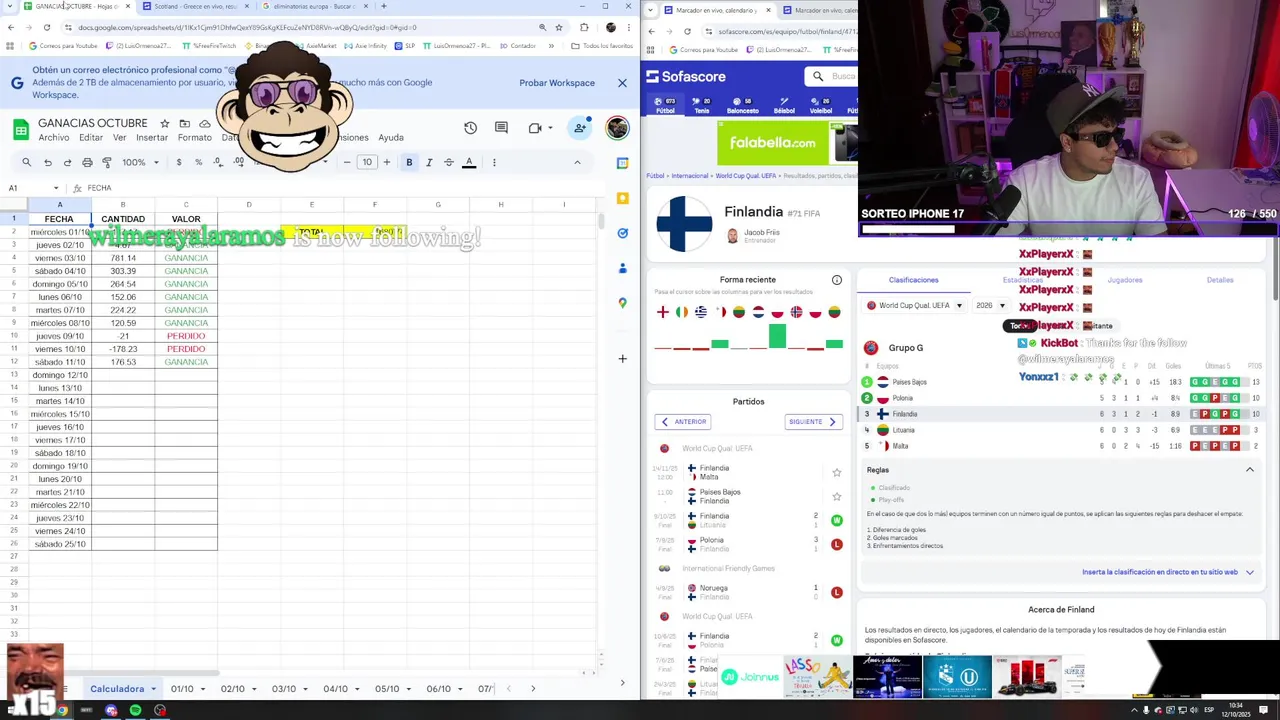Image resolution: width=1280 pixels, height=720 pixels.
Task: Open Contacts side panel icon
Action: coord(622,268)
